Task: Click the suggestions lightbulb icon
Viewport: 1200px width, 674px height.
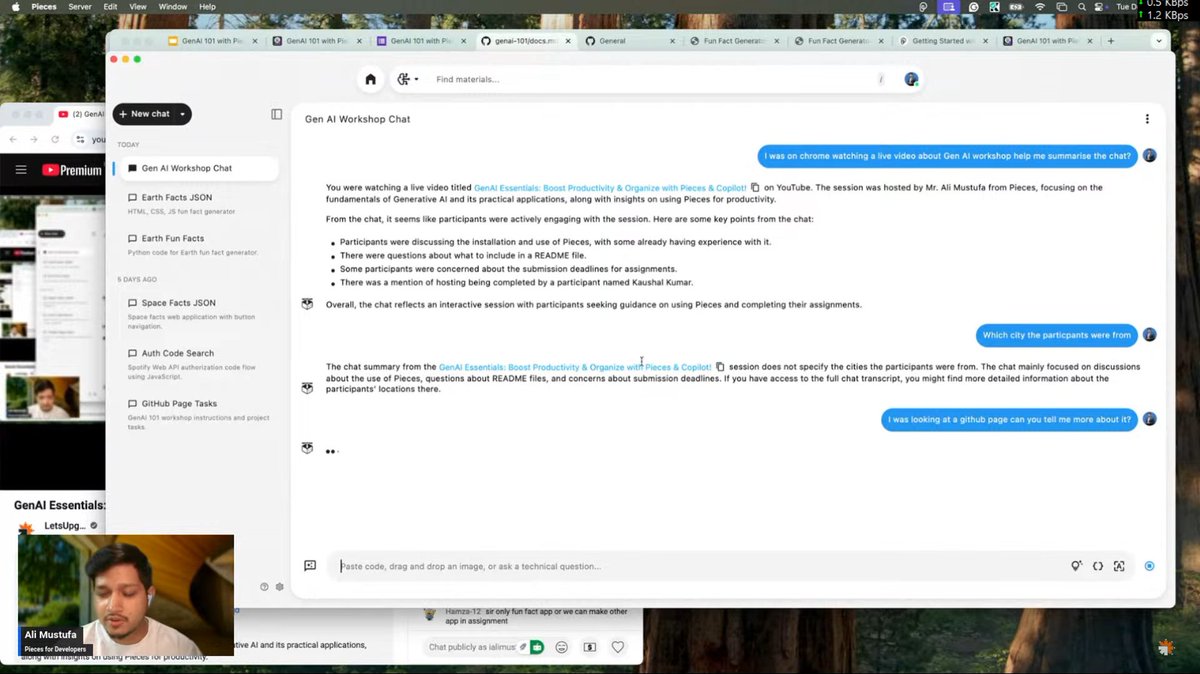Action: pos(1076,566)
